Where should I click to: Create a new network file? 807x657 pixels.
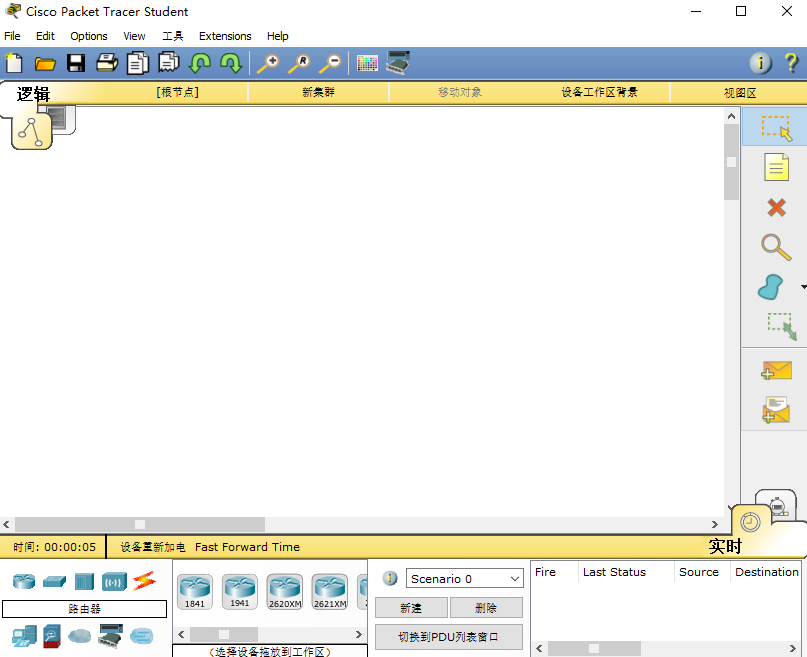point(14,63)
